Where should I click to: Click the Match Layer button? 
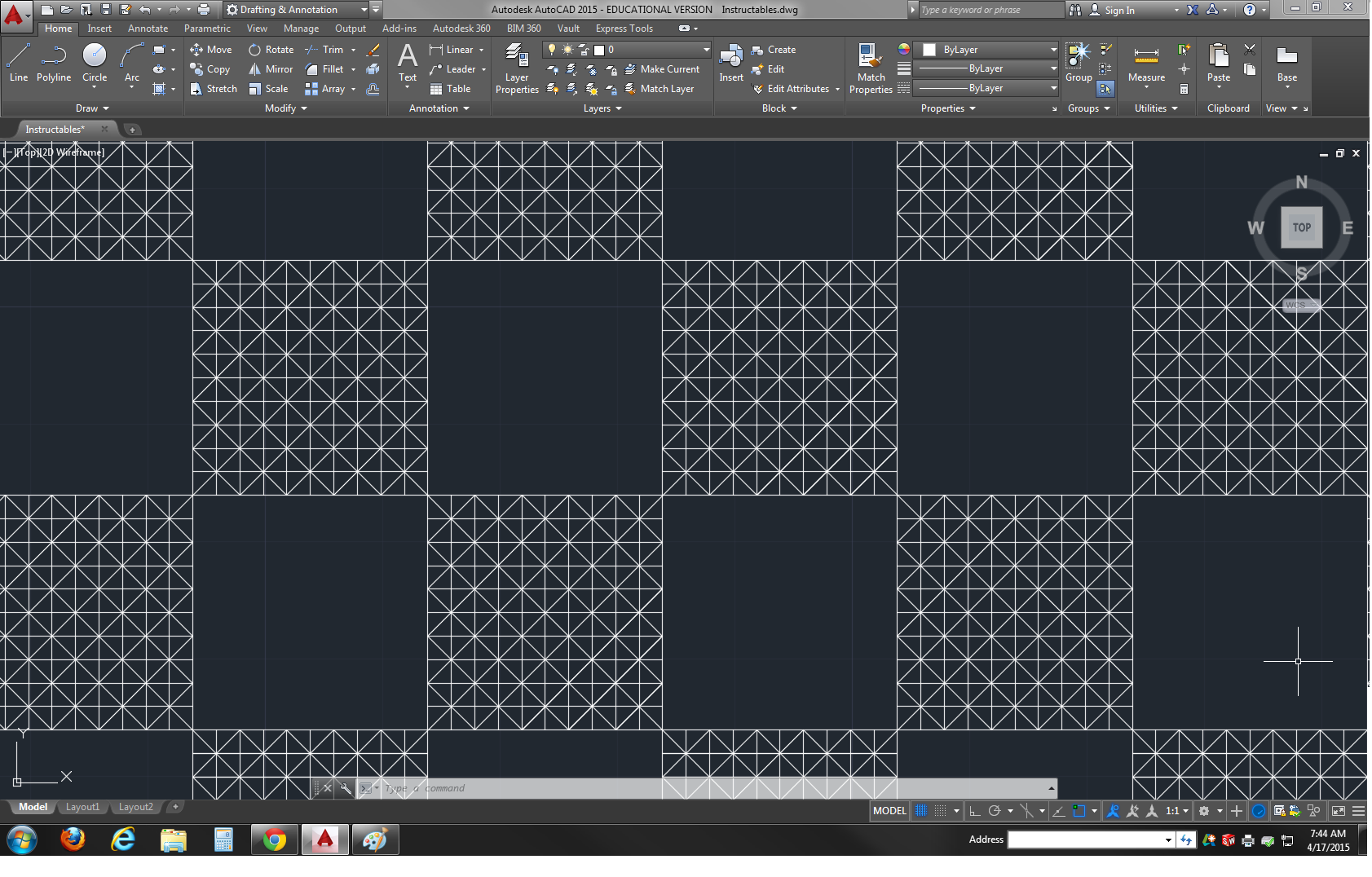(660, 89)
